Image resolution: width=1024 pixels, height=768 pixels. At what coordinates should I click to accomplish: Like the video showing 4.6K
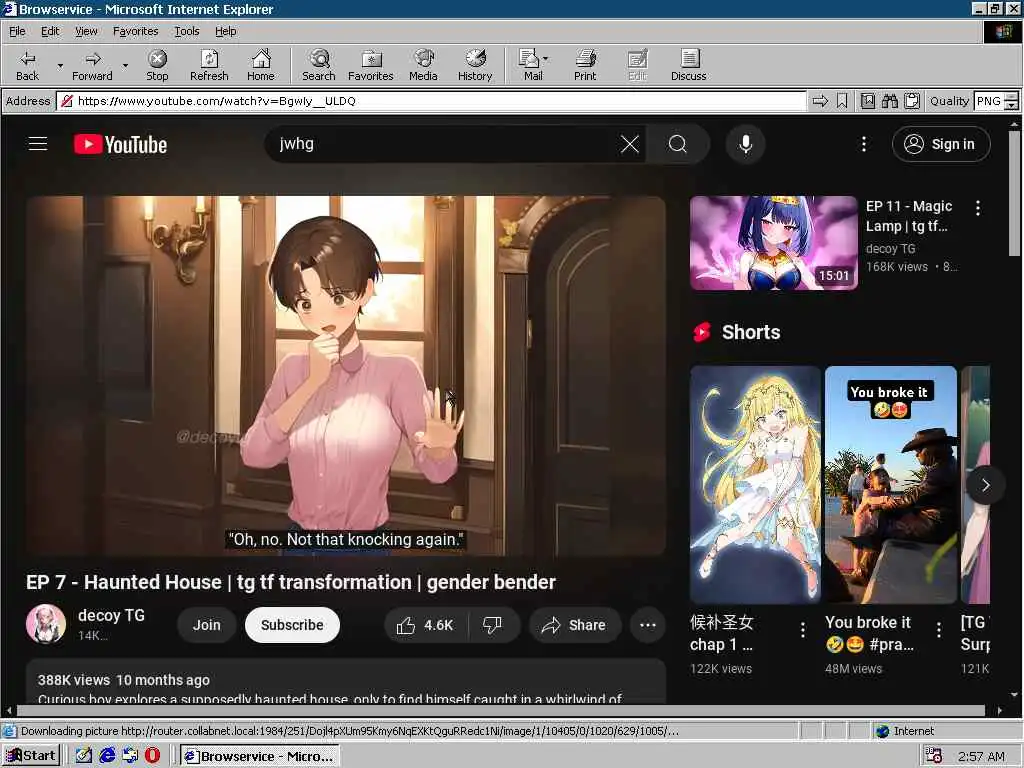(x=425, y=625)
